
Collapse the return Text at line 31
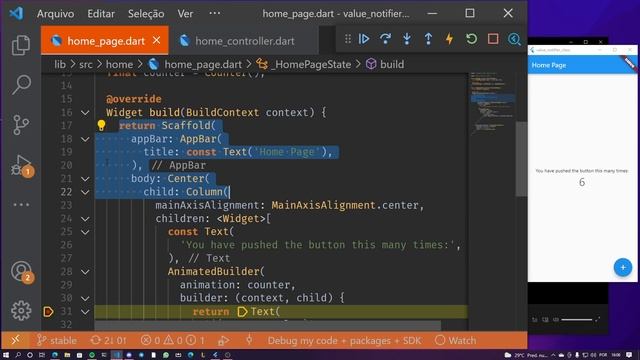click(85, 312)
